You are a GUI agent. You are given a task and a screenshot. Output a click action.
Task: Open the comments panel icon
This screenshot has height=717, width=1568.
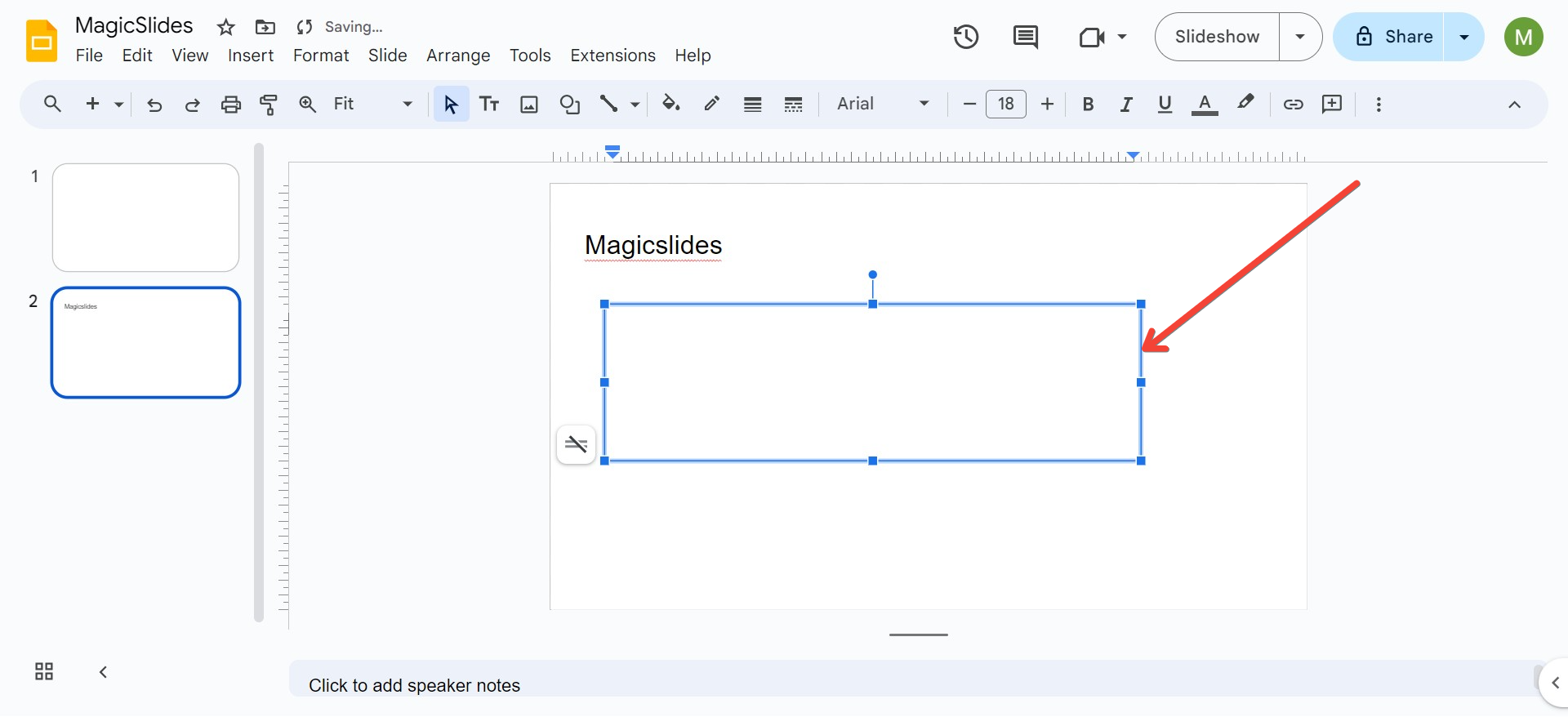click(x=1025, y=37)
